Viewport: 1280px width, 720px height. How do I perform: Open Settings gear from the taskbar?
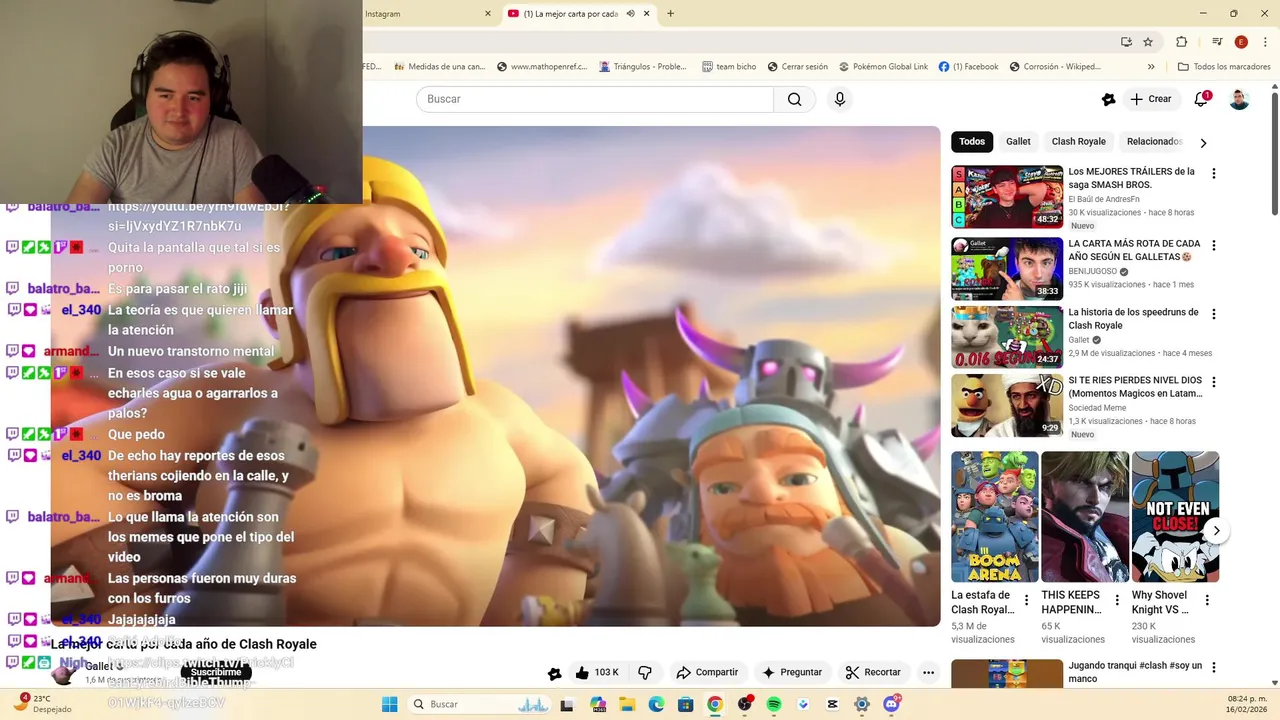pos(861,704)
